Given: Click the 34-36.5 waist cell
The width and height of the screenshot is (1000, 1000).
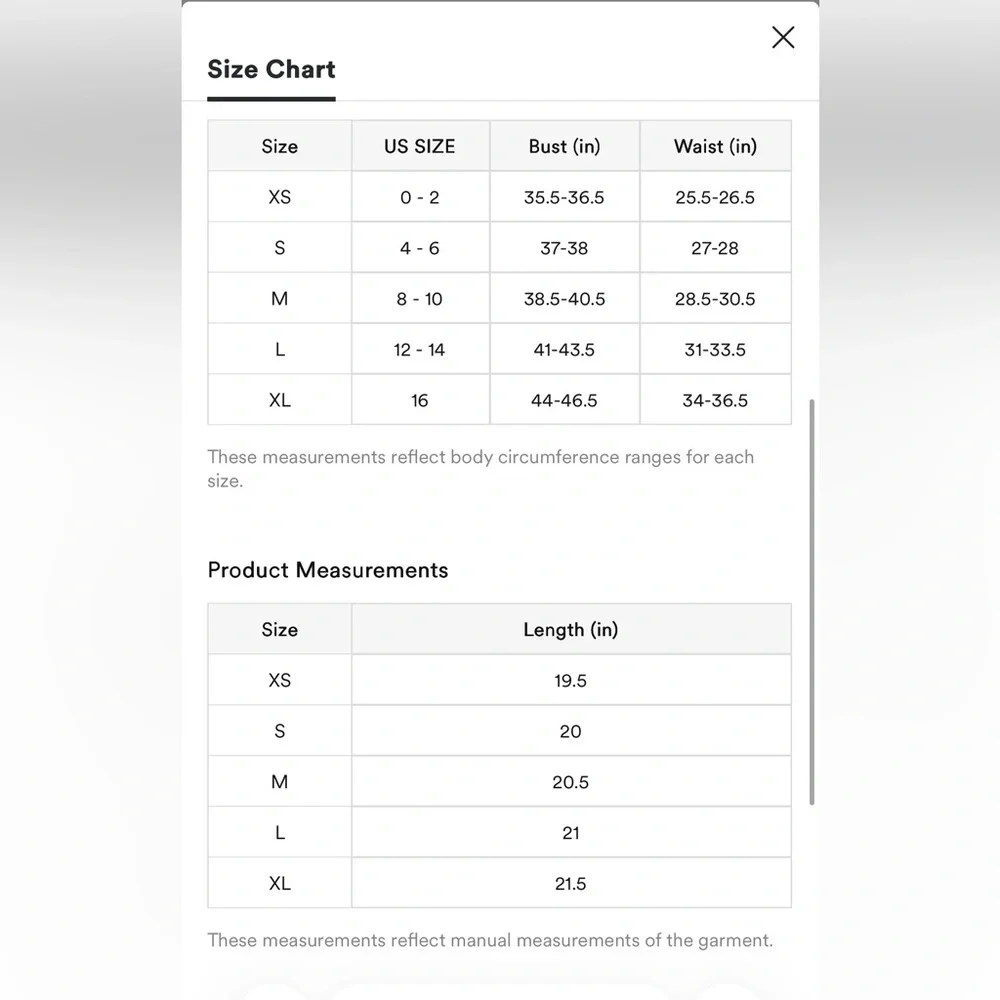Looking at the screenshot, I should click(x=715, y=401).
